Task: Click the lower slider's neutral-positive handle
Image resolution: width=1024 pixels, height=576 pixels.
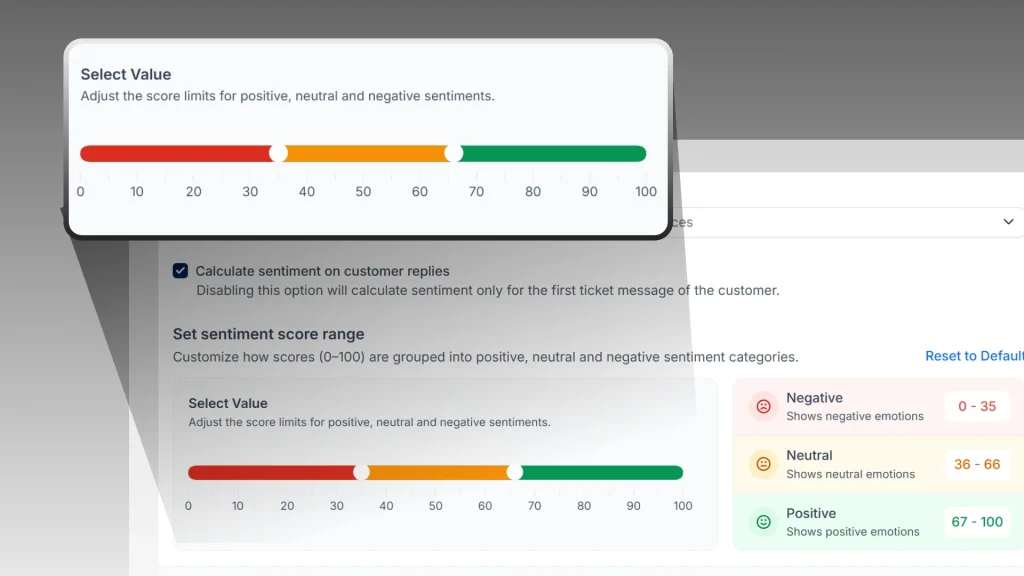Action: (x=515, y=472)
